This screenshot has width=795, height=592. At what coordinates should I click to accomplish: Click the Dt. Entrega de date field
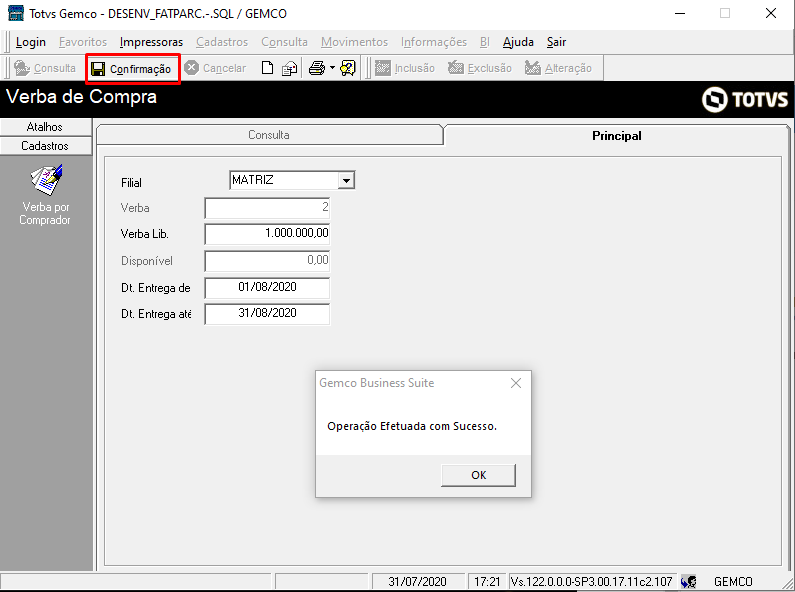tap(267, 287)
